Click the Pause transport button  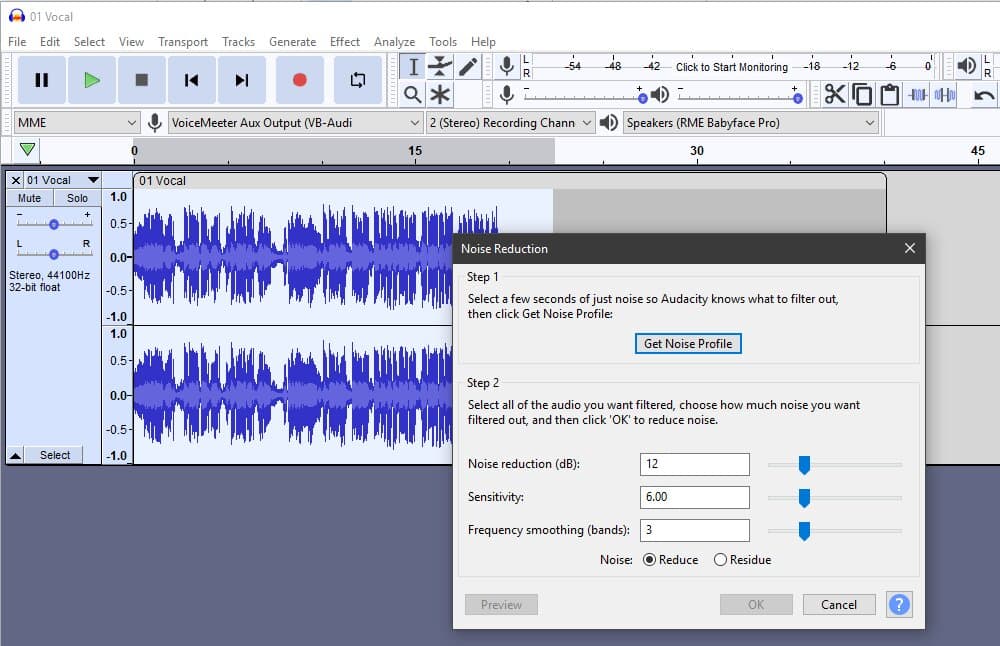coord(41,80)
